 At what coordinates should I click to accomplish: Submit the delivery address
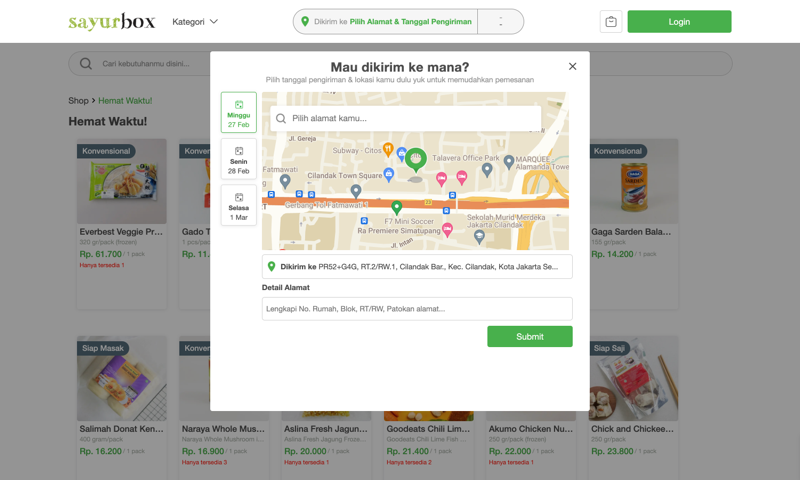(530, 337)
